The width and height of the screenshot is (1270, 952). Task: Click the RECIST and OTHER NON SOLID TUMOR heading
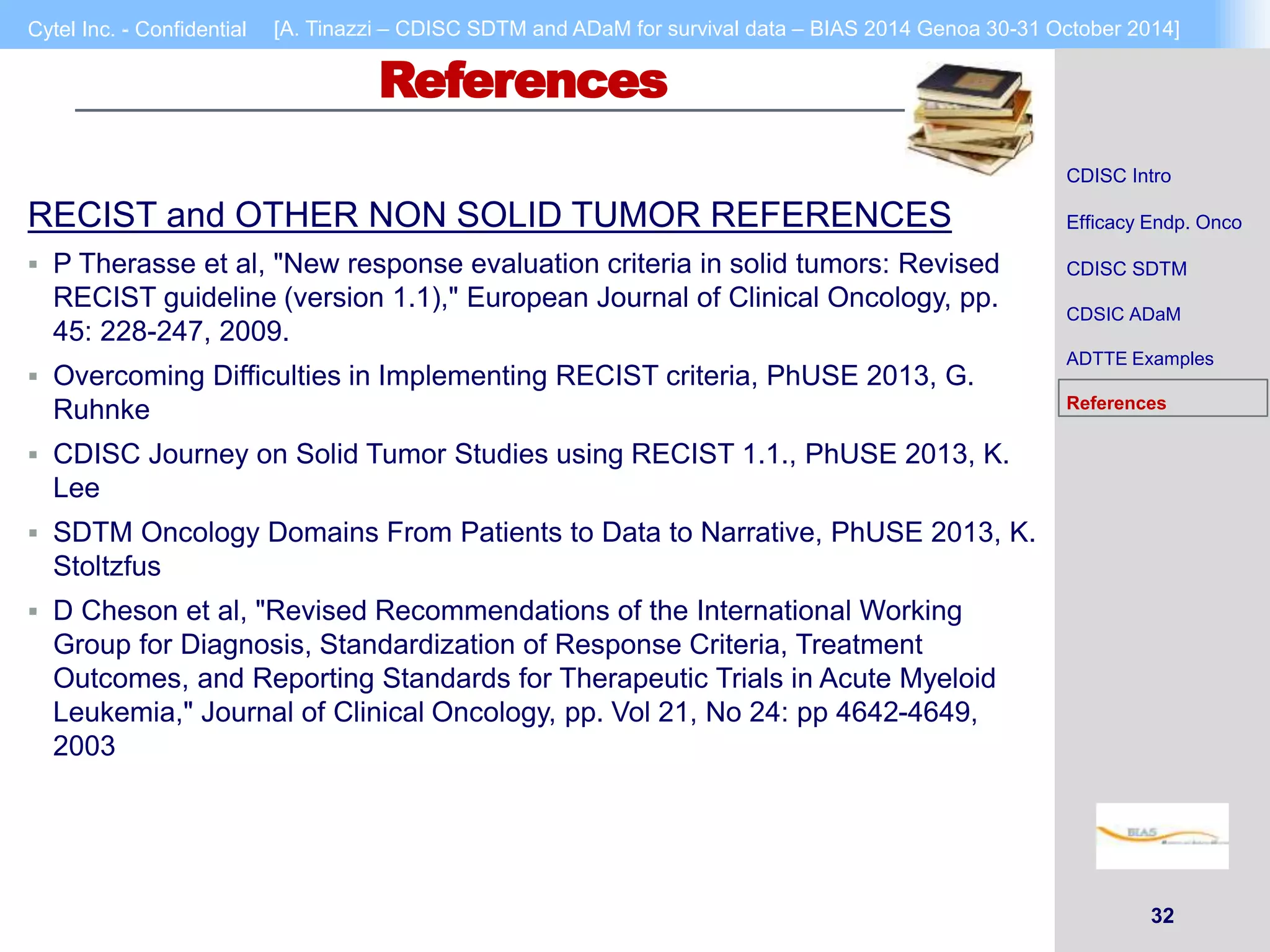(489, 214)
